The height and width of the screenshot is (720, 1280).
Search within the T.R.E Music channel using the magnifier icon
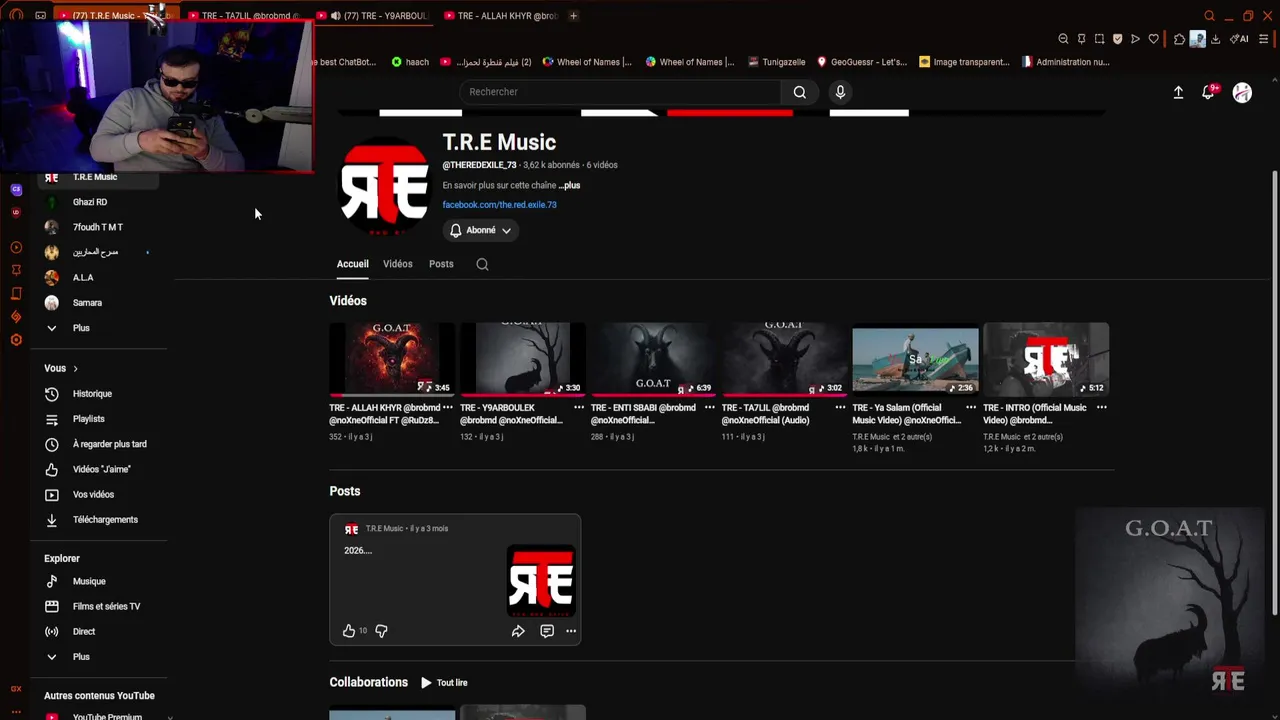coord(482,264)
